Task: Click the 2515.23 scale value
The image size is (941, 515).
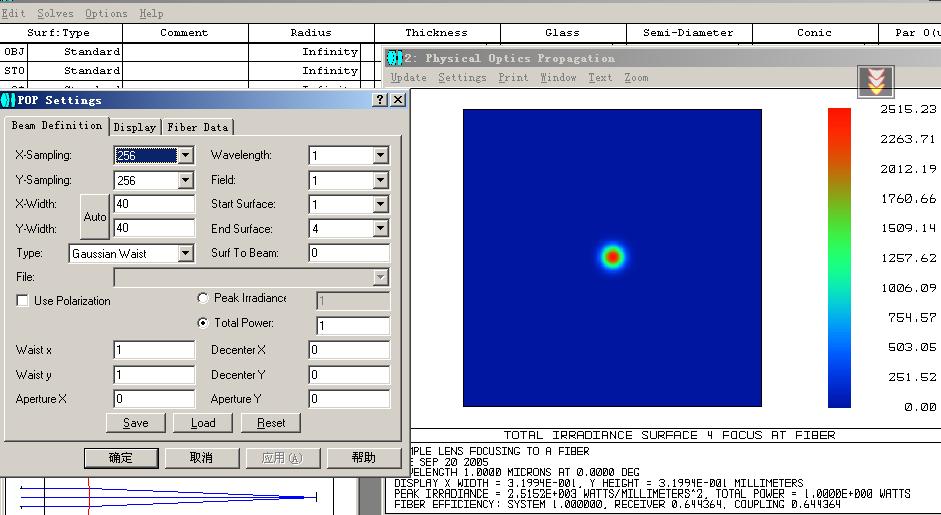Action: [907, 109]
